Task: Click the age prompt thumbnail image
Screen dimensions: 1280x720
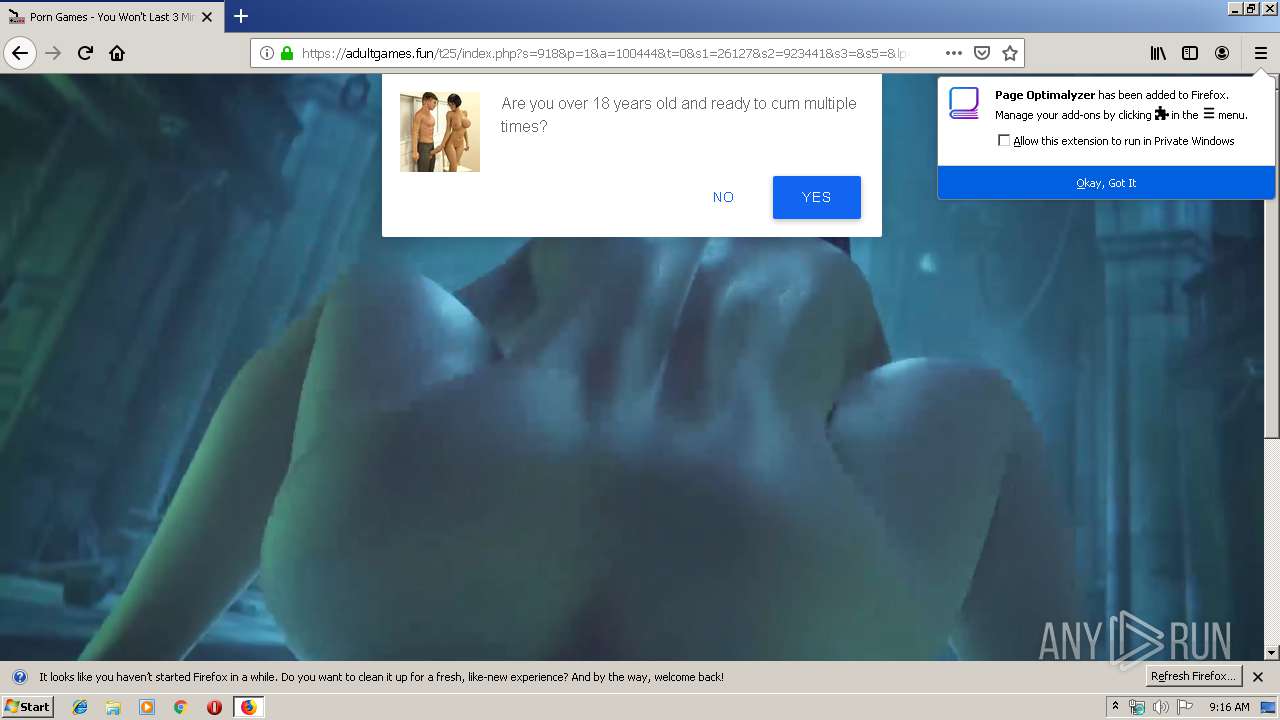Action: tap(440, 132)
